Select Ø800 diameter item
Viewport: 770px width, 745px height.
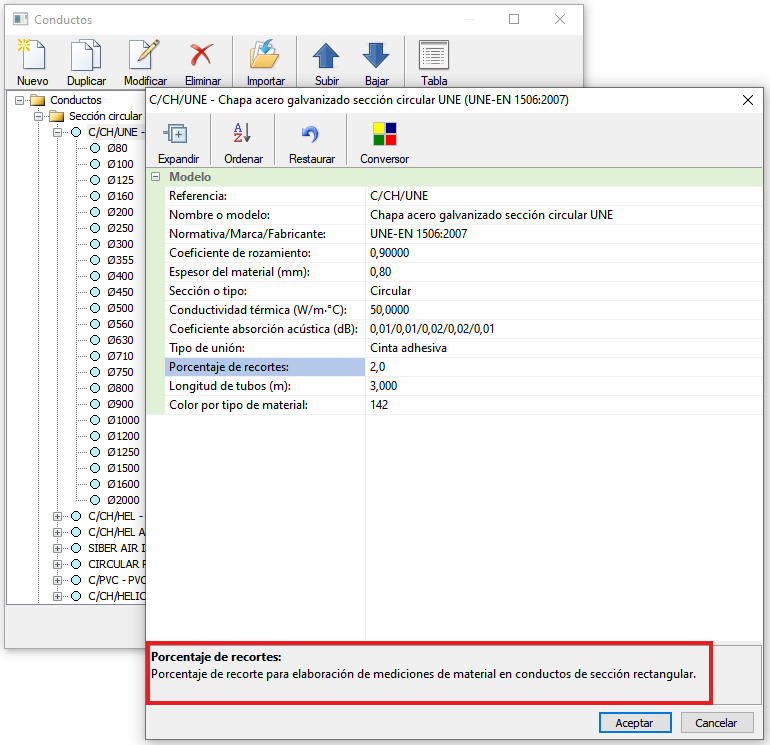pos(120,388)
